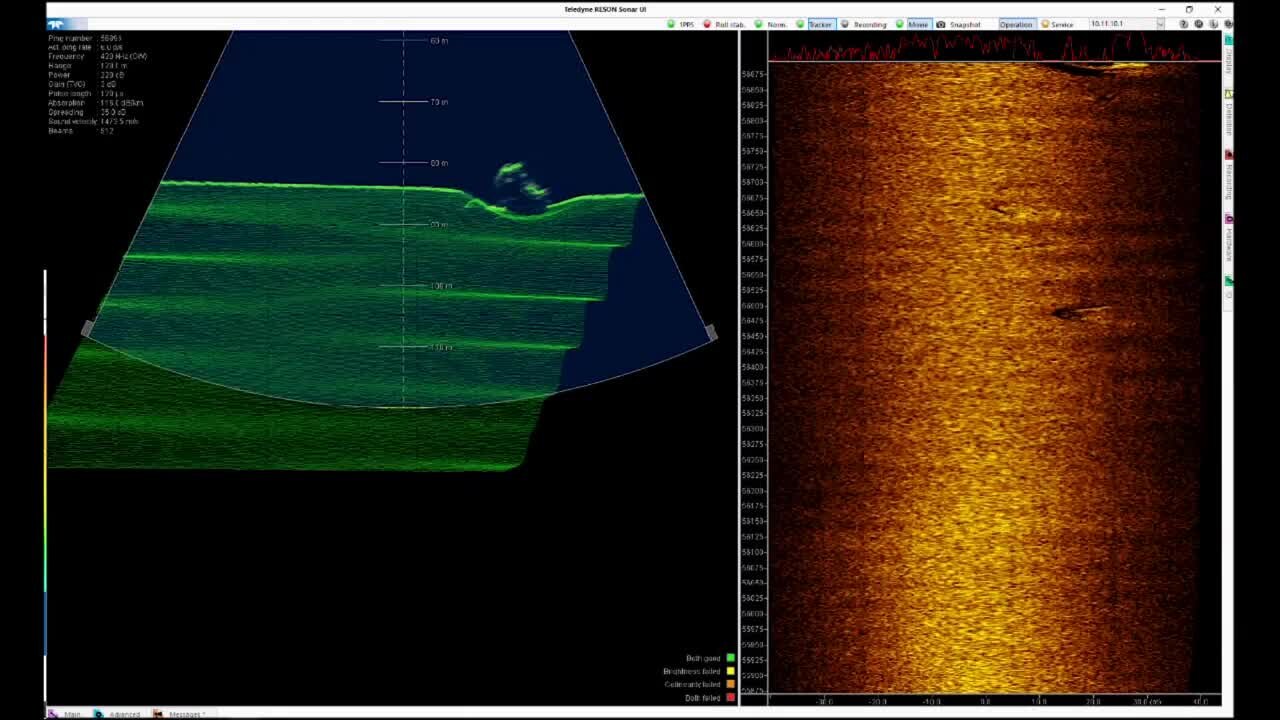Click the Service status indicator icon
Screen dimensions: 1280x720
(1046, 24)
